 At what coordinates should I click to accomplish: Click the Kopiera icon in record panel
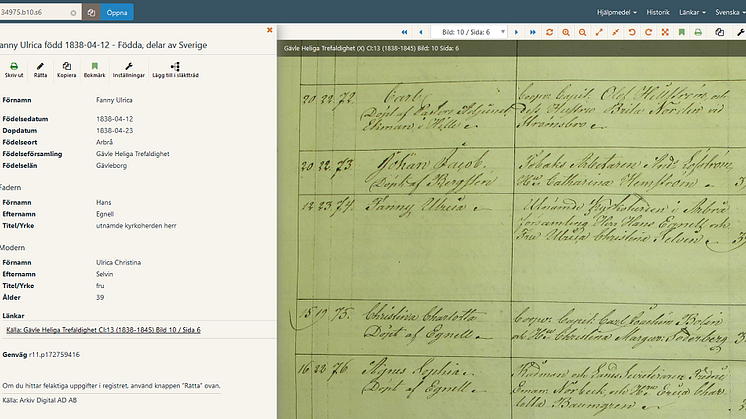(67, 69)
